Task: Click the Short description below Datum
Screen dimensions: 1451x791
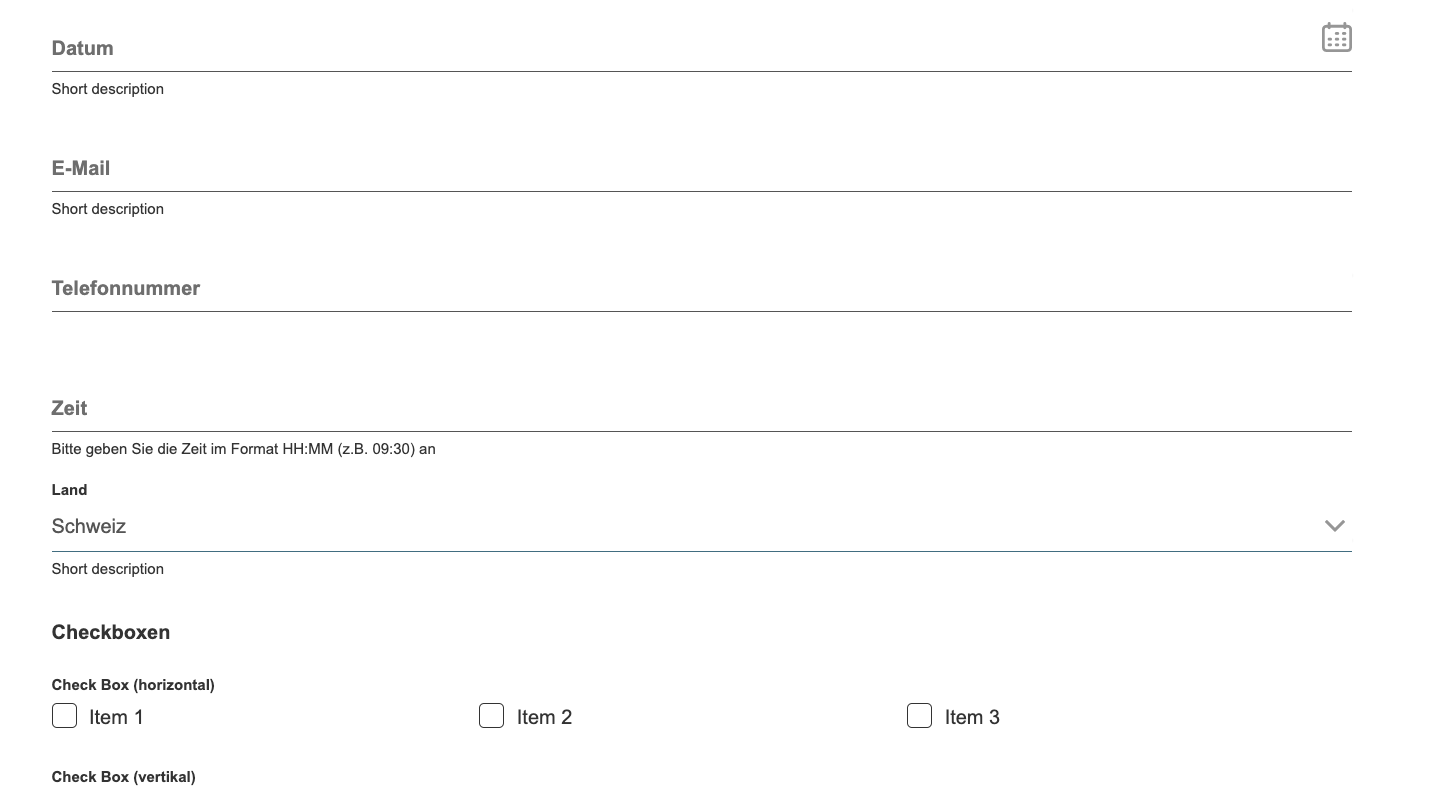Action: (108, 89)
